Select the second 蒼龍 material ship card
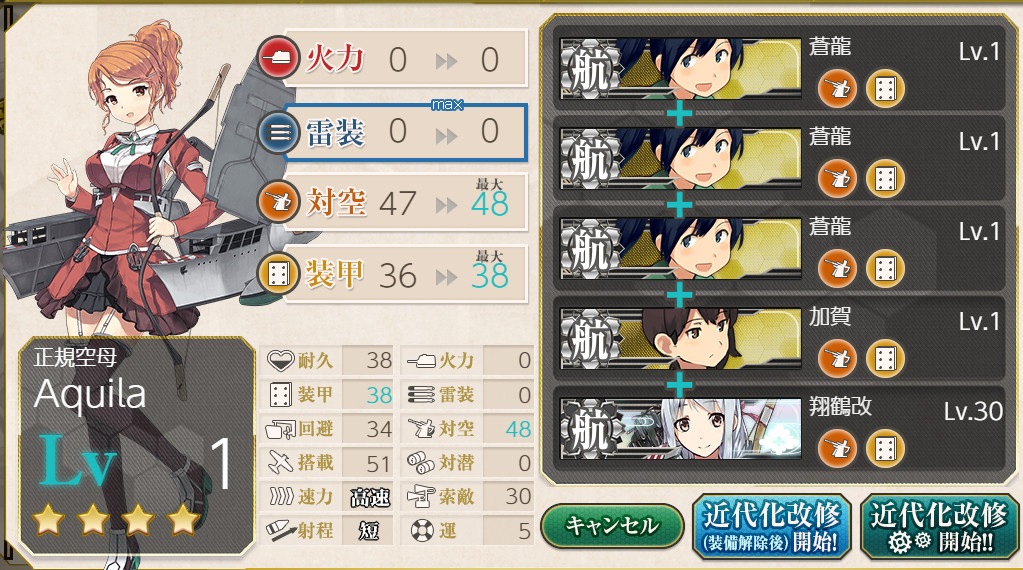This screenshot has height=570, width=1023. [779, 158]
